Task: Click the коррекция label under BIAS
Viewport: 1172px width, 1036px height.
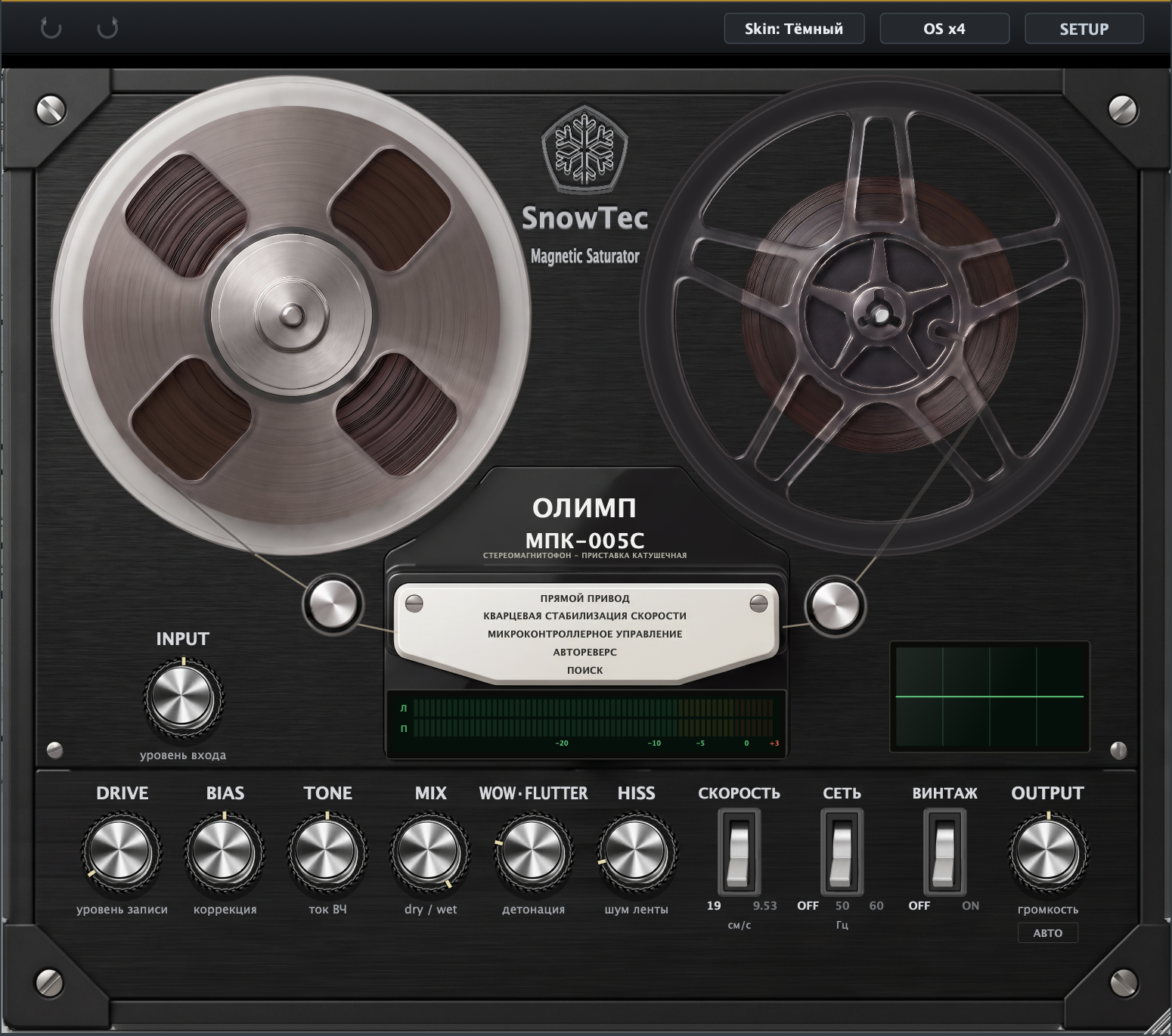Action: click(x=225, y=910)
